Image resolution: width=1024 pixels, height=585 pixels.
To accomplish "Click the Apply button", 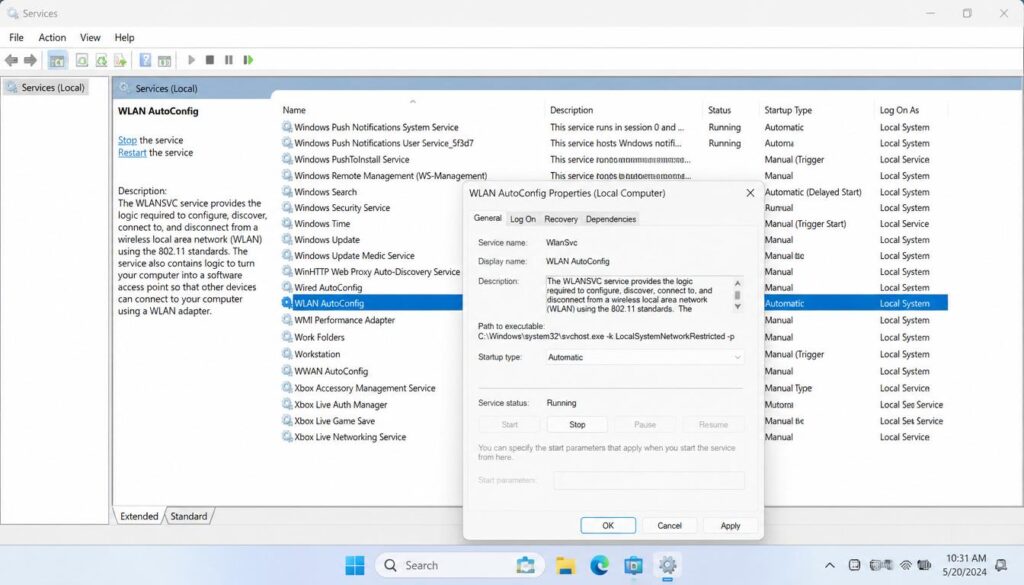I will pos(730,526).
